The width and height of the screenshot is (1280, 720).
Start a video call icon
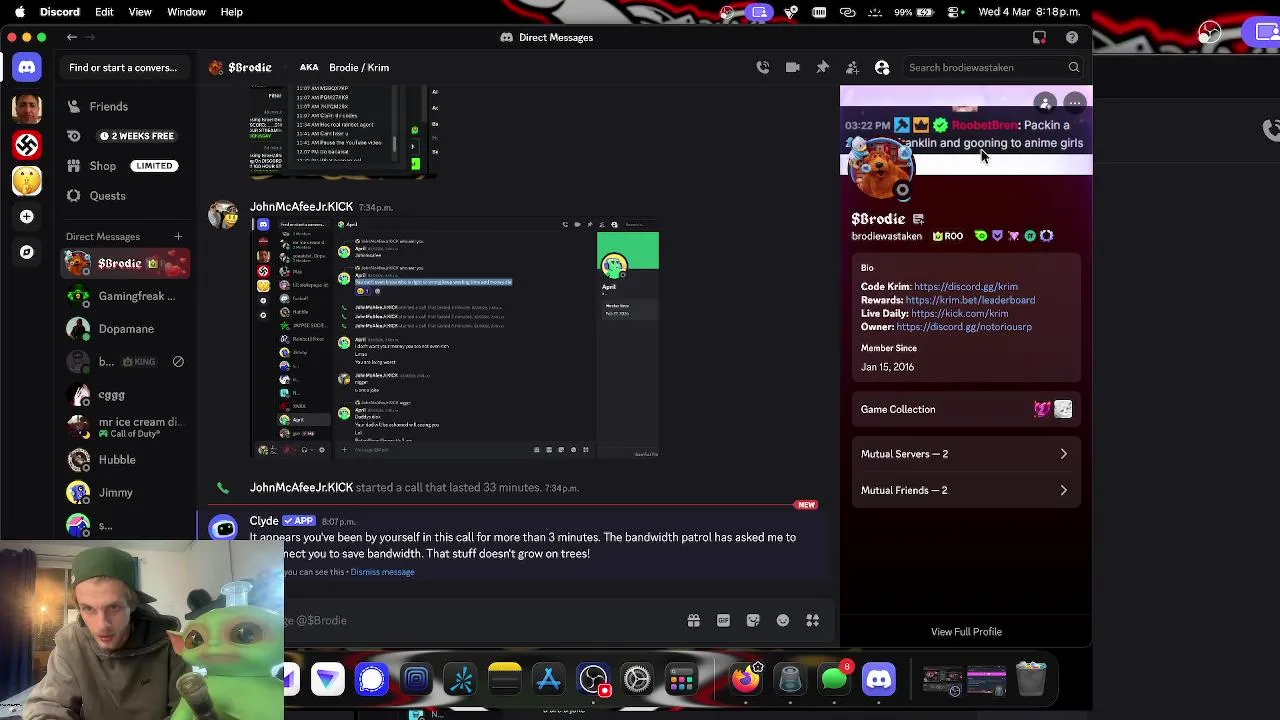point(793,67)
